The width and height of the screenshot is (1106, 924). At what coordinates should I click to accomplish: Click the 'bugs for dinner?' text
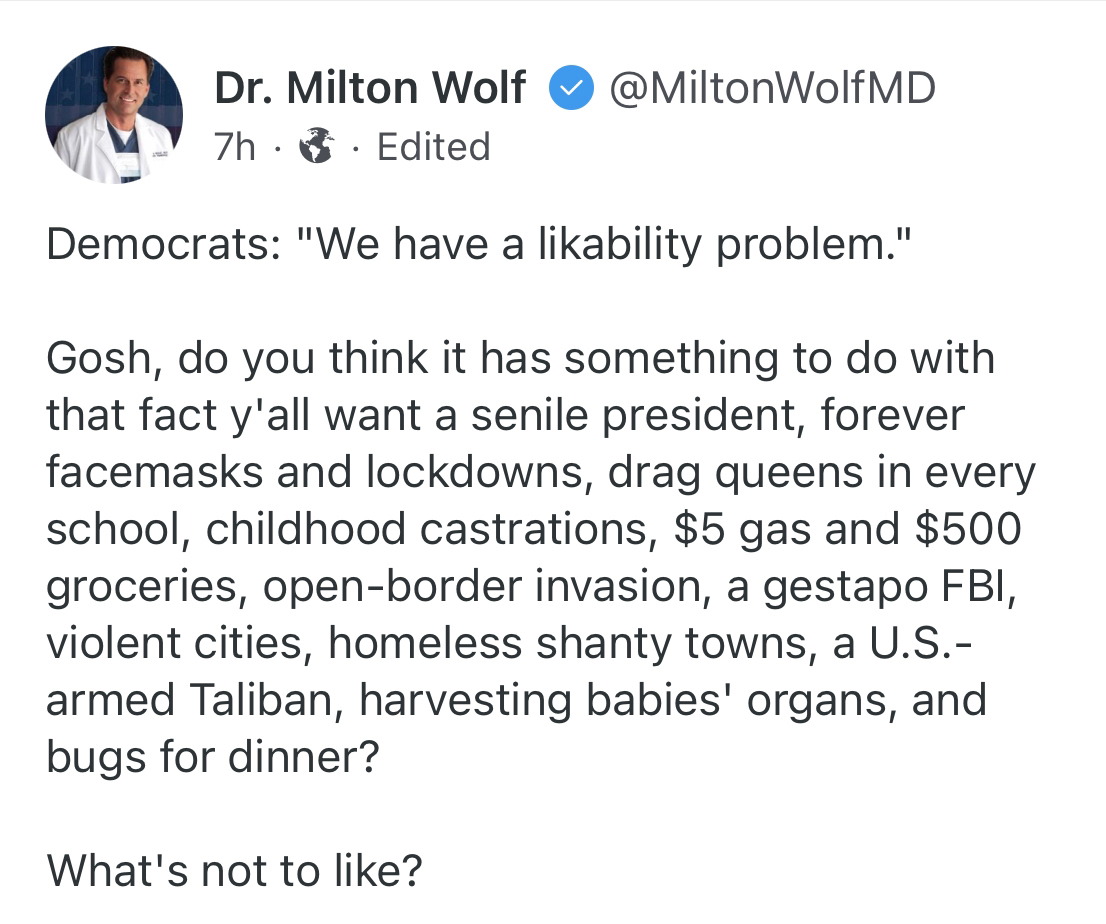coord(212,757)
